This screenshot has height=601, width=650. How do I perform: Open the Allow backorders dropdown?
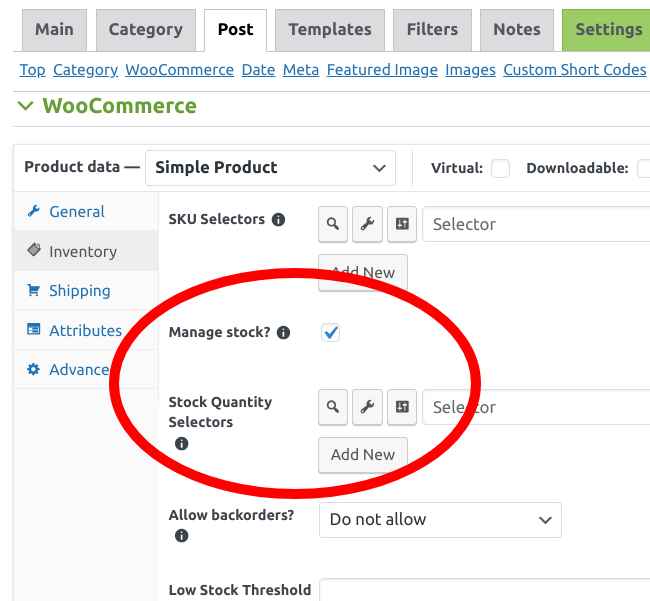tap(440, 520)
